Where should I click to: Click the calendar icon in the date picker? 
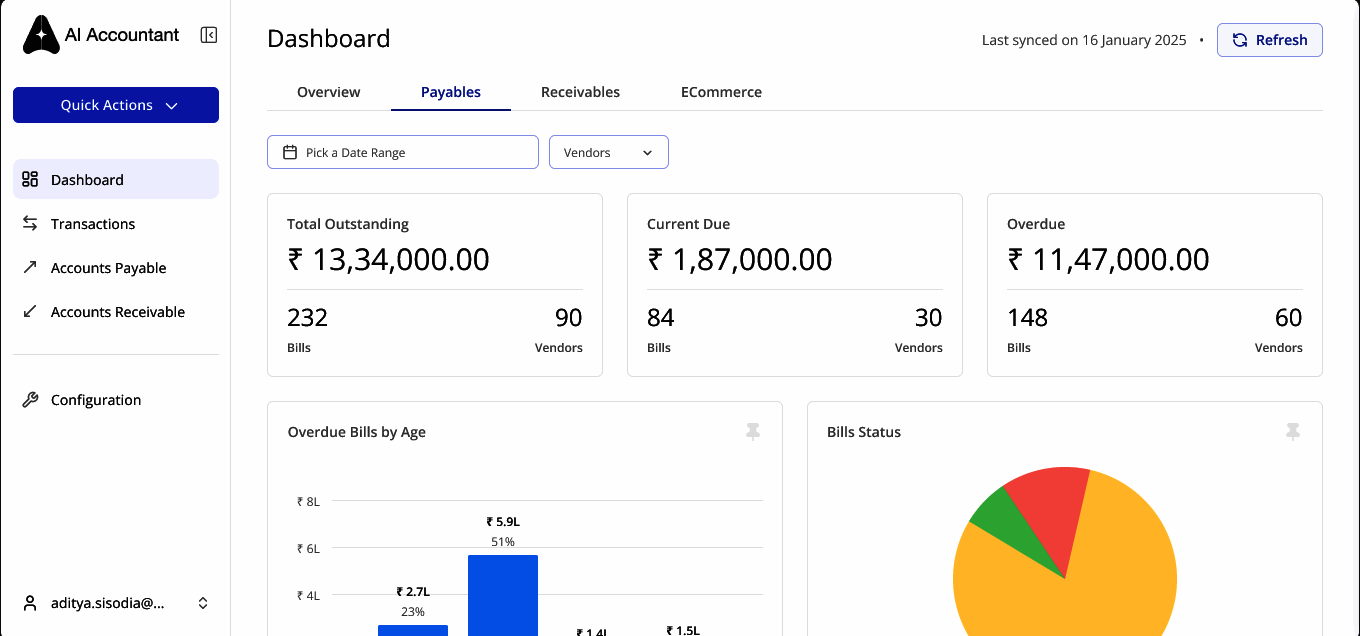click(x=289, y=151)
